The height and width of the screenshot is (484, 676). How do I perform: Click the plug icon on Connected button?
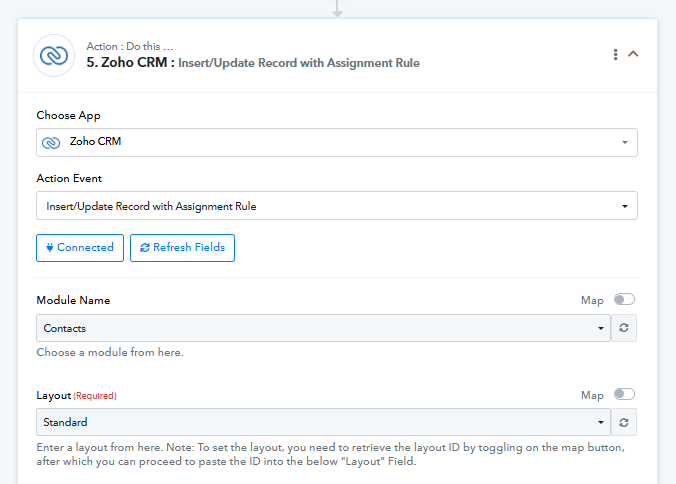tap(50, 248)
